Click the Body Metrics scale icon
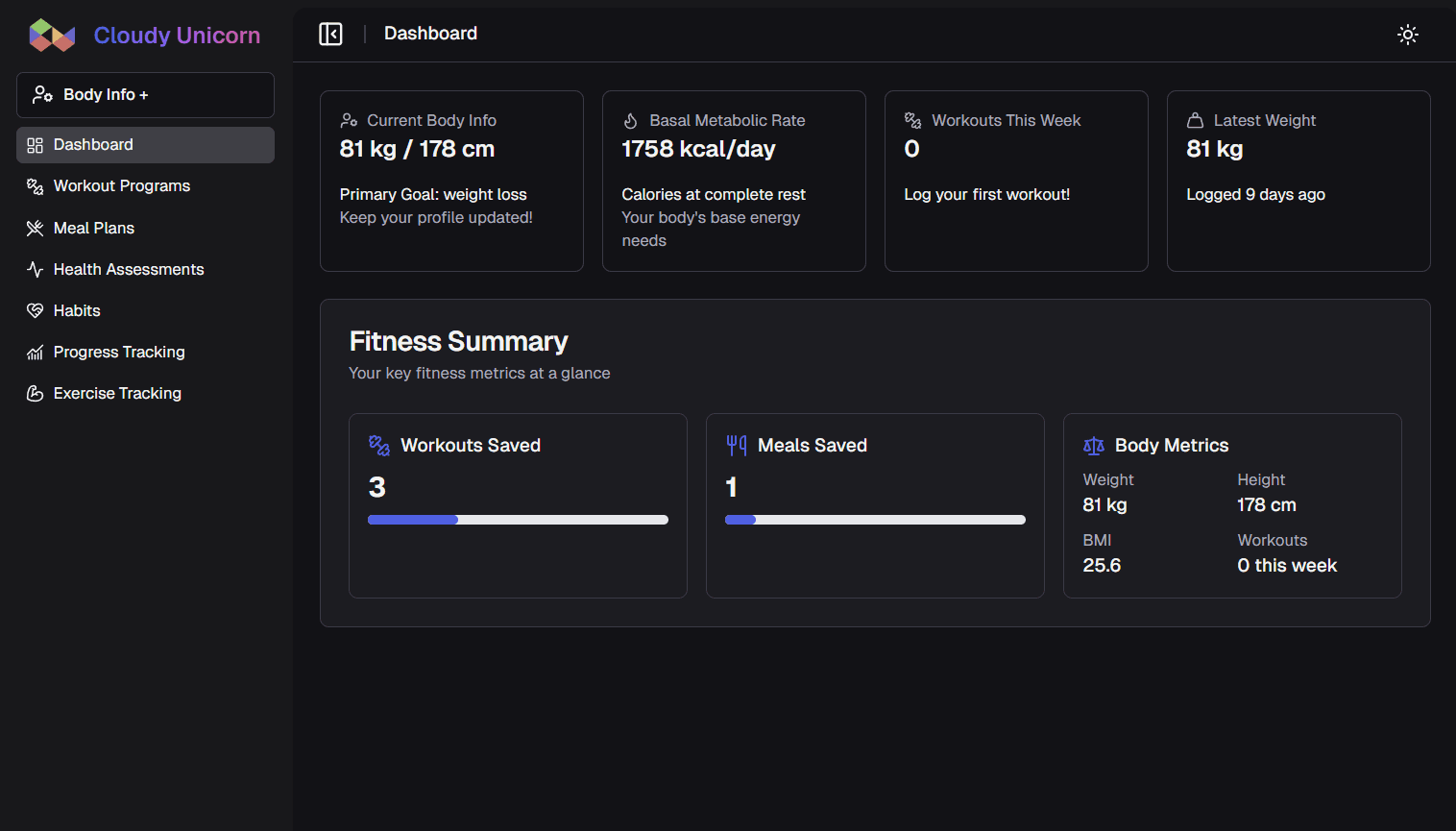 click(1093, 446)
